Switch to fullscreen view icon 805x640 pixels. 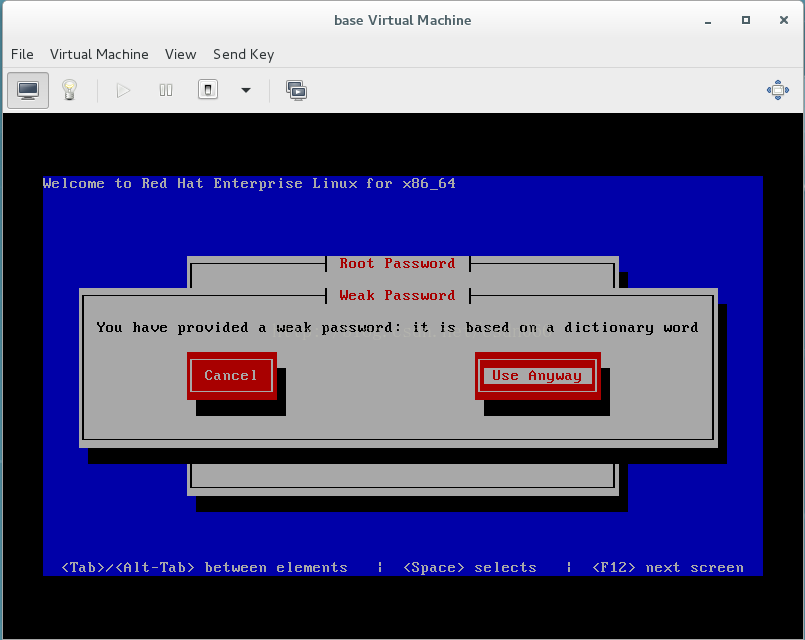click(778, 90)
